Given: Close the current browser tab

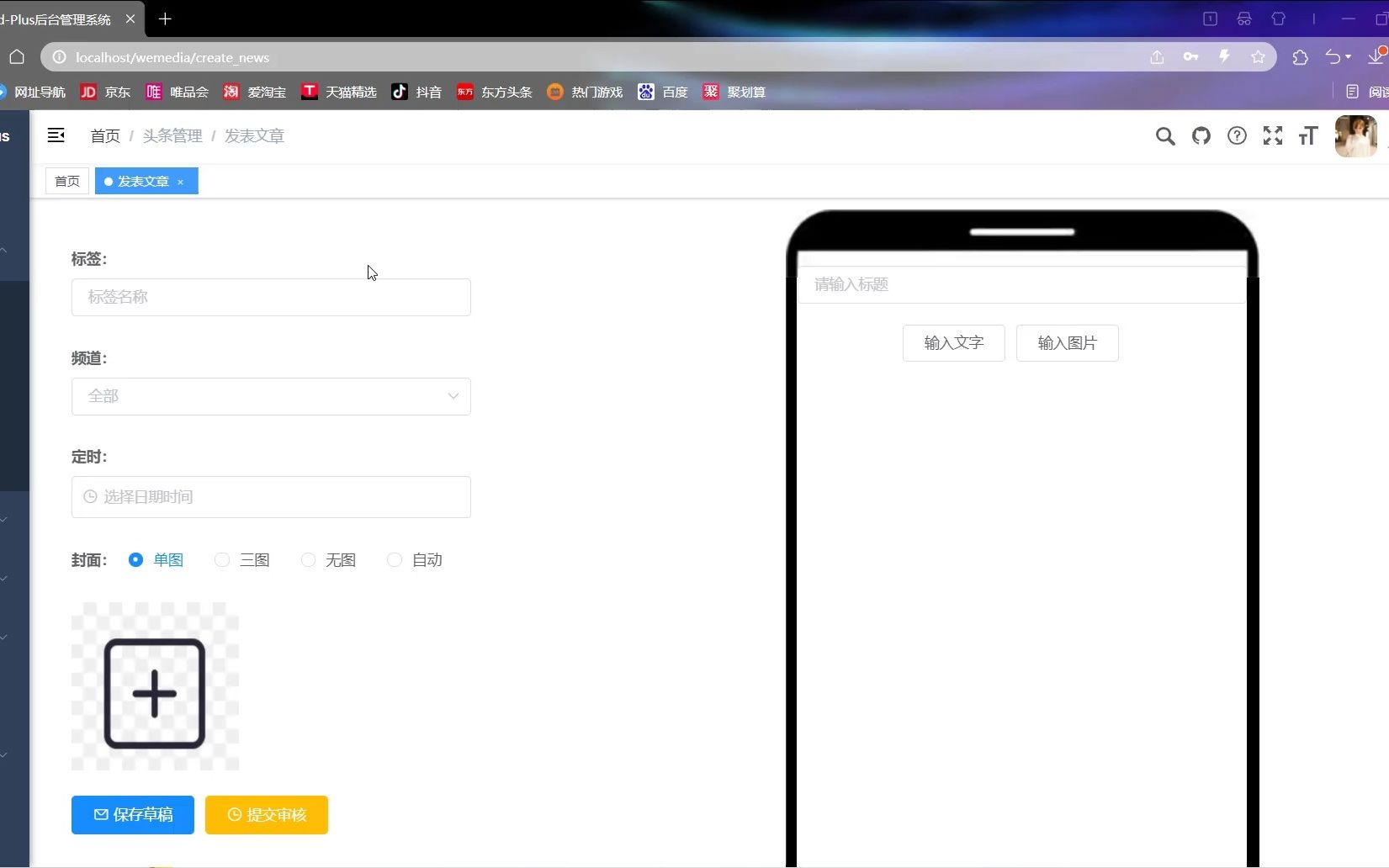Looking at the screenshot, I should [130, 19].
